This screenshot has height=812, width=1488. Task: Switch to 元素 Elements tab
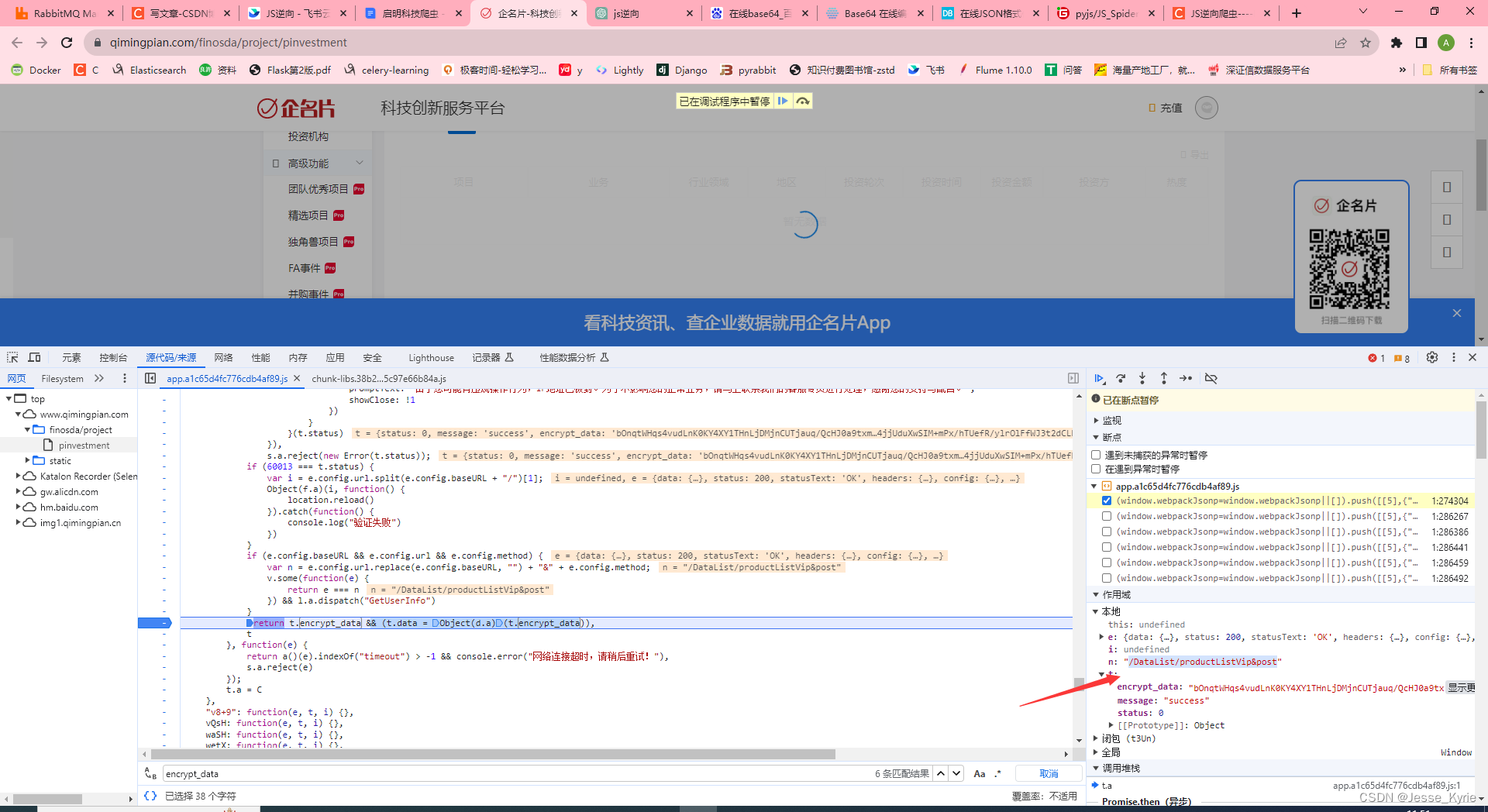71,357
